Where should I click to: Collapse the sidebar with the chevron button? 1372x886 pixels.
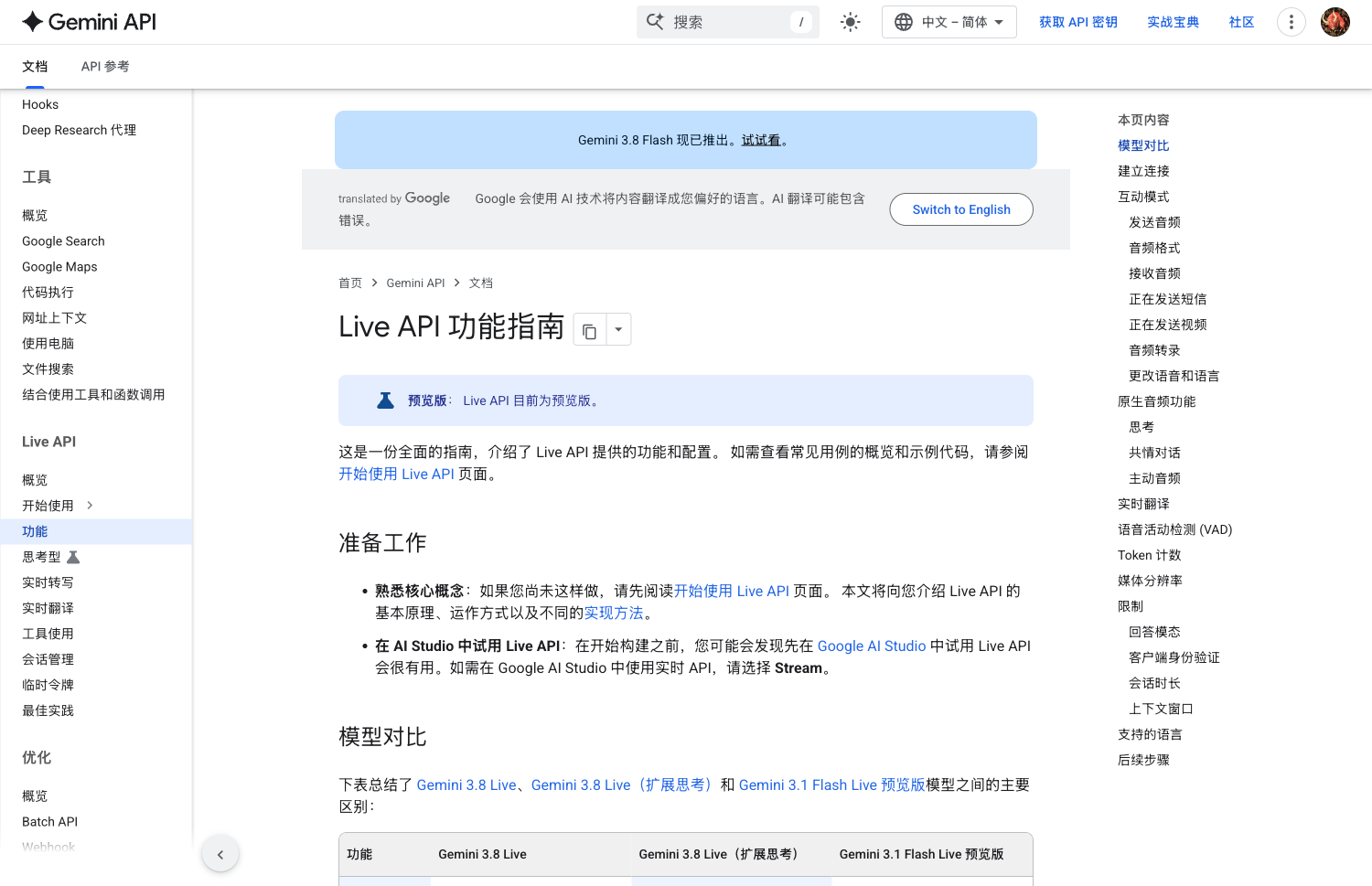tap(220, 854)
